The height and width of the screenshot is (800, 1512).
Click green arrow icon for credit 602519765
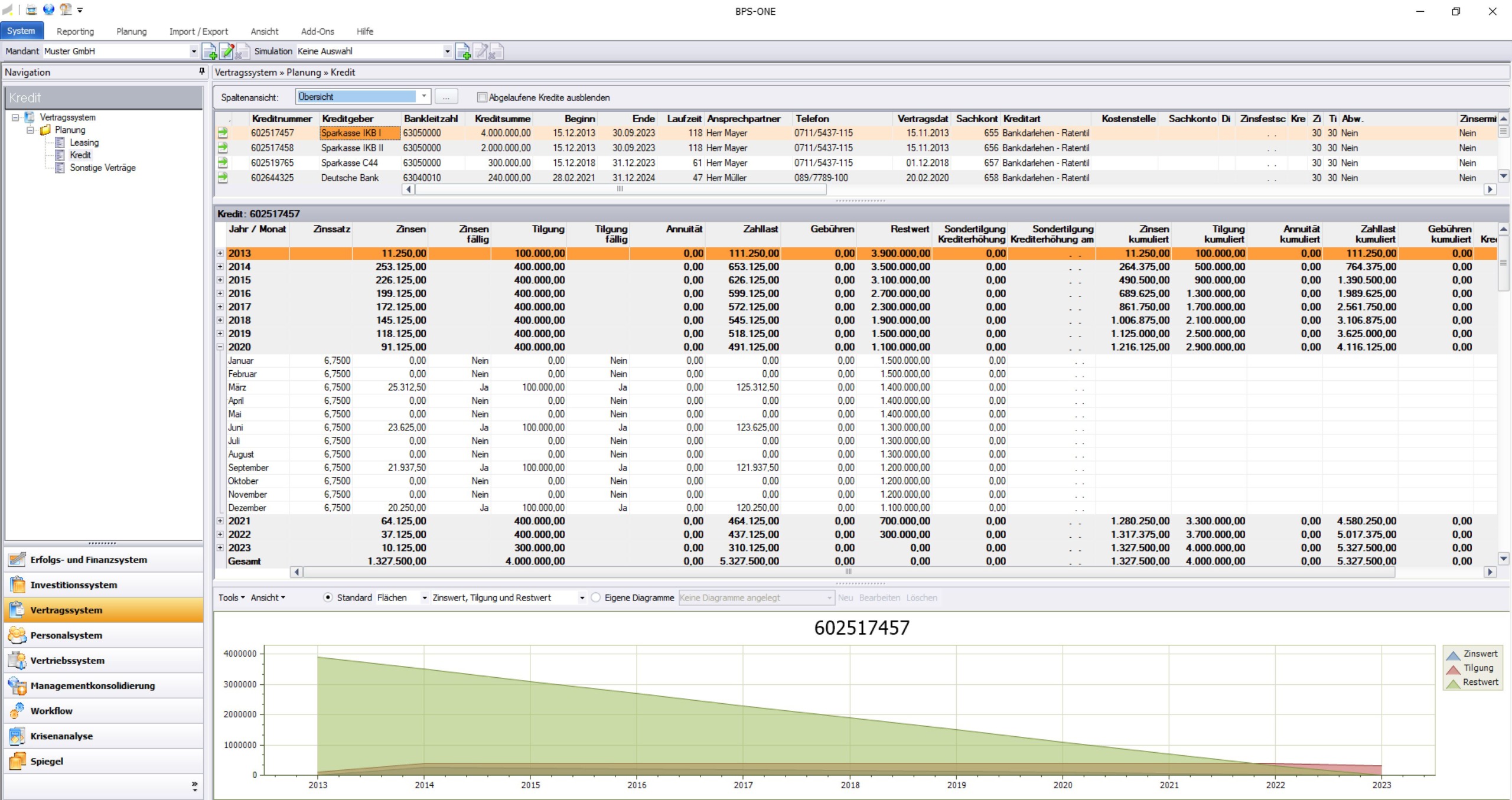point(223,162)
